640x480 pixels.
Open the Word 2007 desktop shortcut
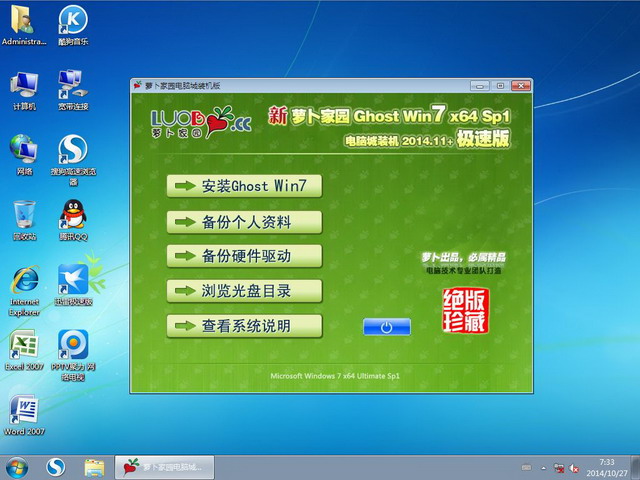click(x=24, y=415)
